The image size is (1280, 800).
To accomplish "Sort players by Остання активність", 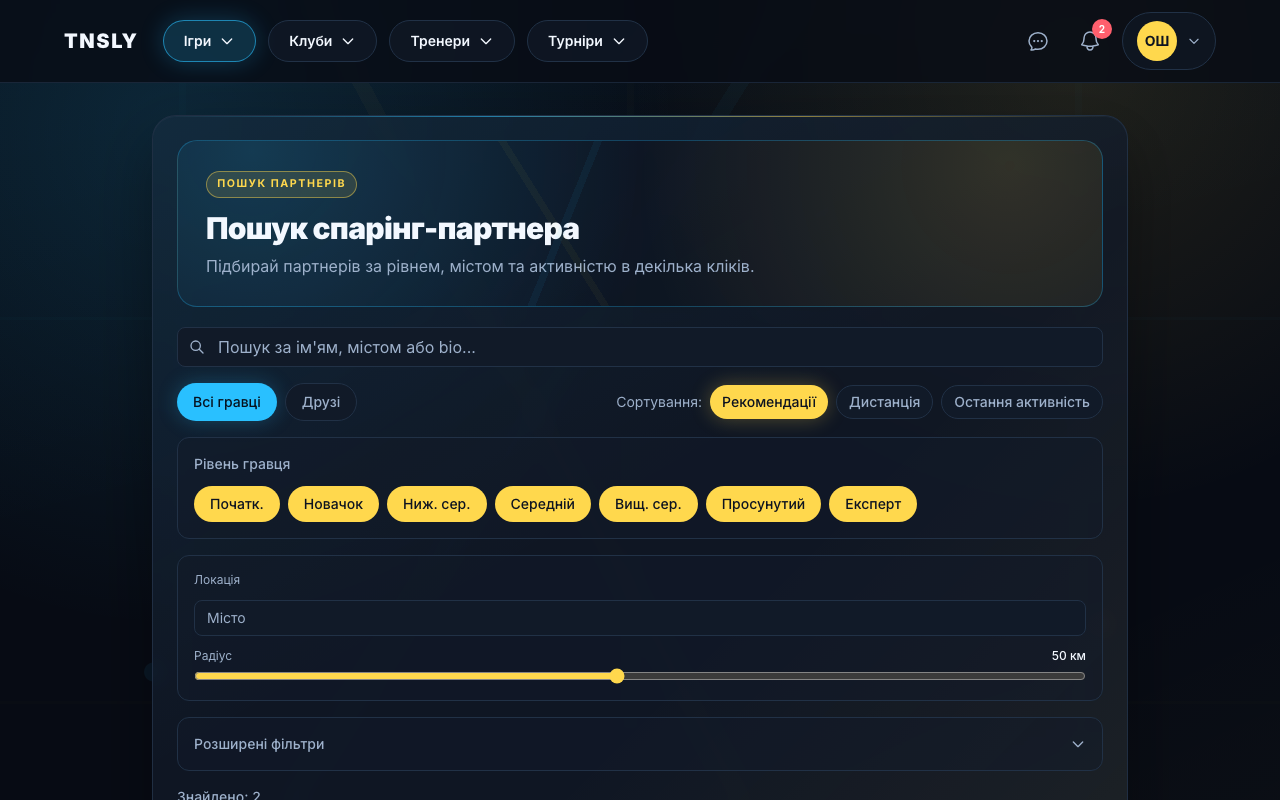I will 1021,401.
